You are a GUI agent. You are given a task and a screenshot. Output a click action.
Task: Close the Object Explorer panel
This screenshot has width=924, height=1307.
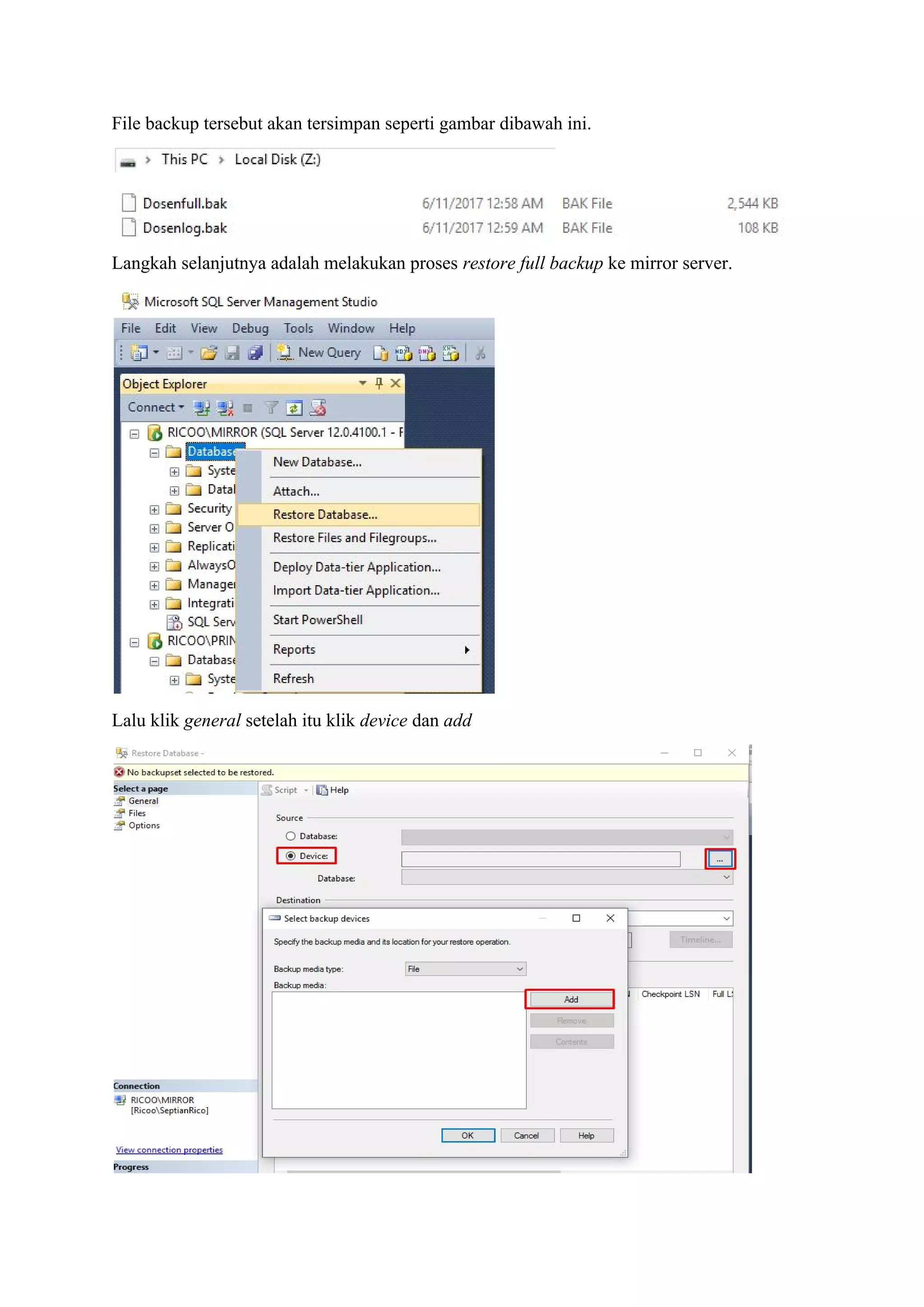click(x=396, y=383)
